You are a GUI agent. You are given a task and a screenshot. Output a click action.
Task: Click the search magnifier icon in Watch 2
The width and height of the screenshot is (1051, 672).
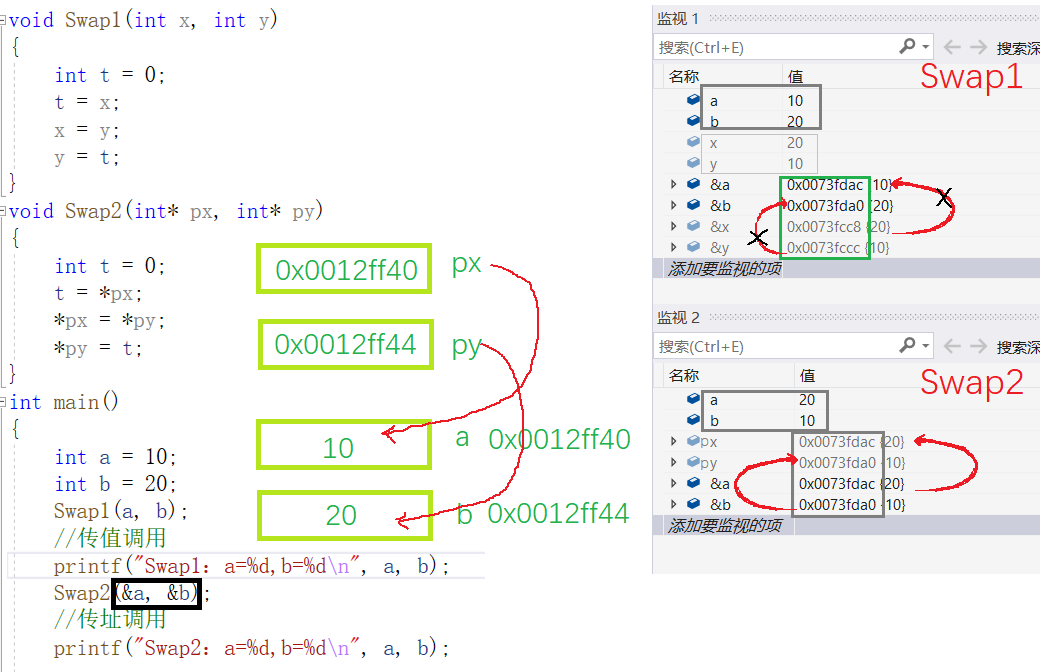click(x=907, y=346)
